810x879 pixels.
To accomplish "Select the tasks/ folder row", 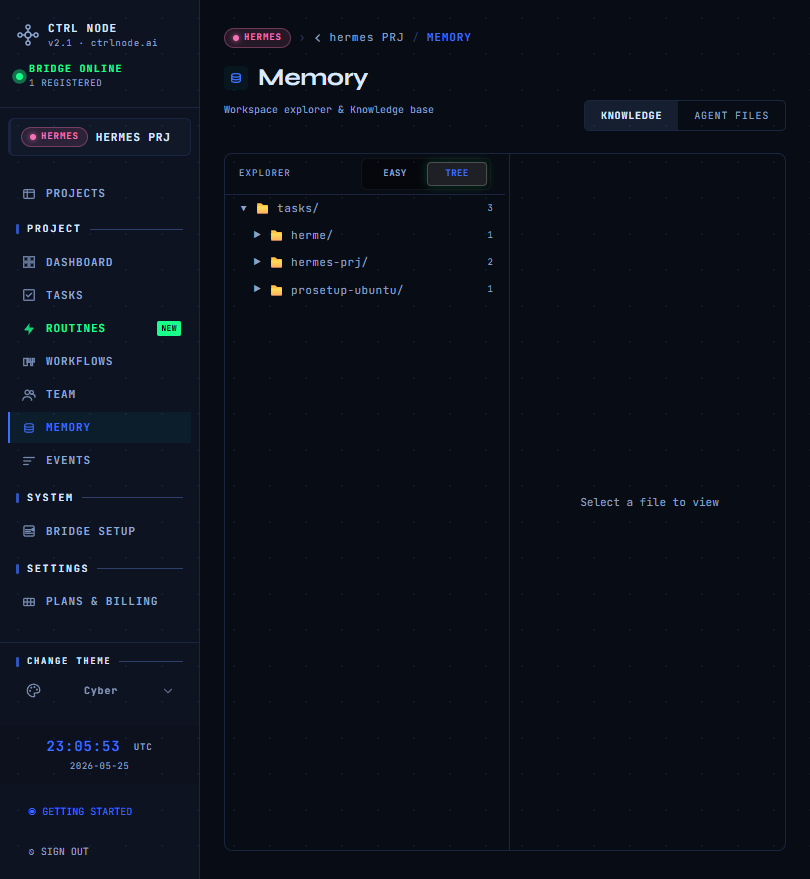I will [365, 209].
